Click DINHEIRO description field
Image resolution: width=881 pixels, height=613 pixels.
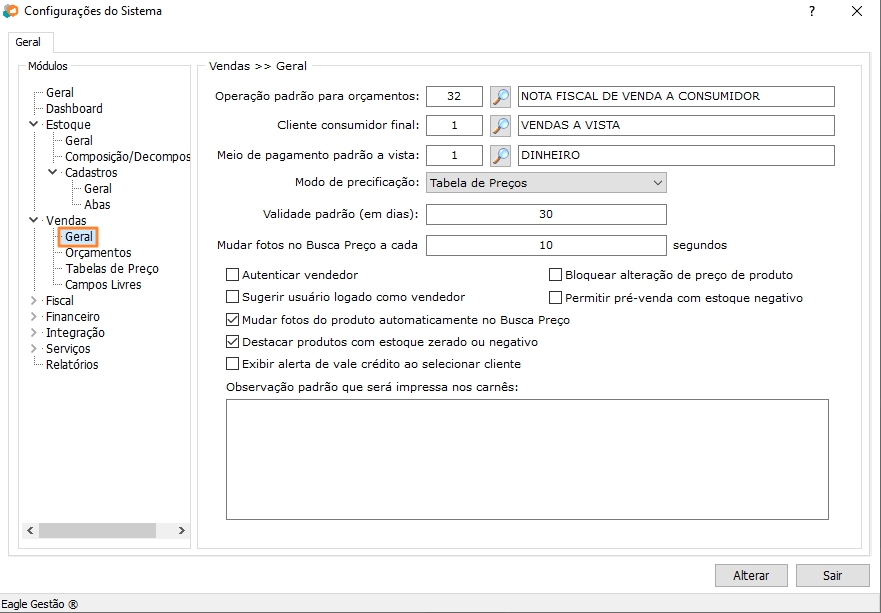[x=676, y=156]
